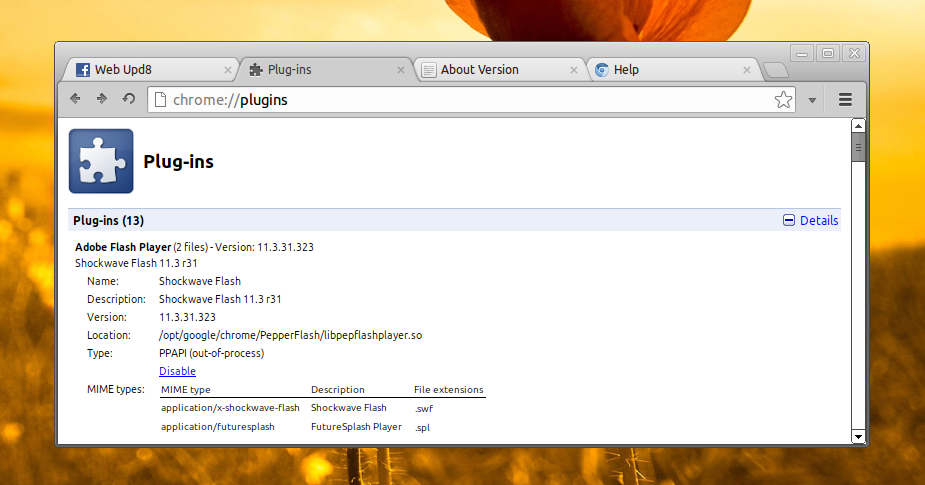Viewport: 925px width, 485px height.
Task: Bookmark this page with the star
Action: (783, 100)
